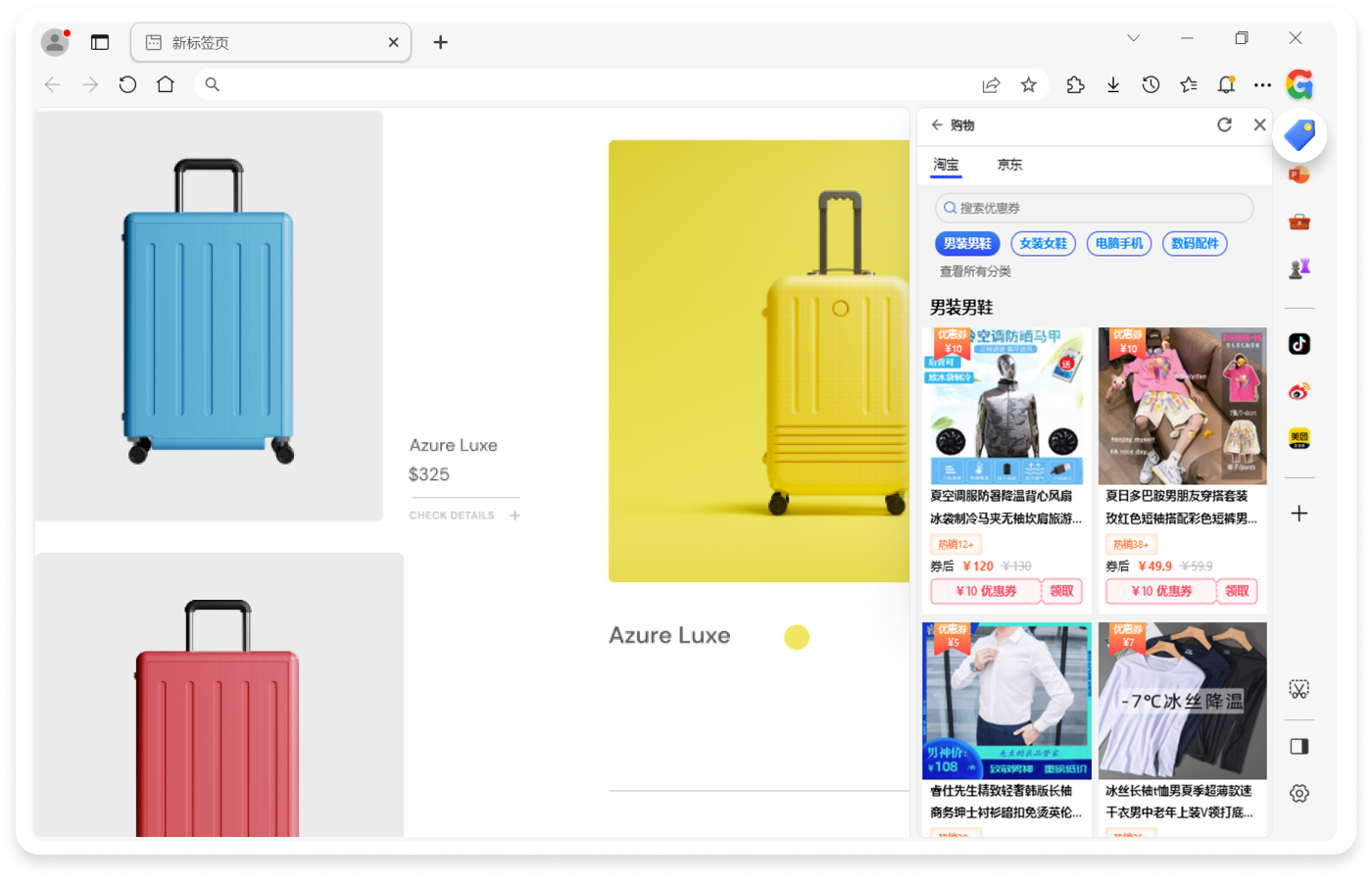This screenshot has width=1372, height=884.
Task: Toggle the sidebar panel layout icon
Action: pyautogui.click(x=1299, y=747)
